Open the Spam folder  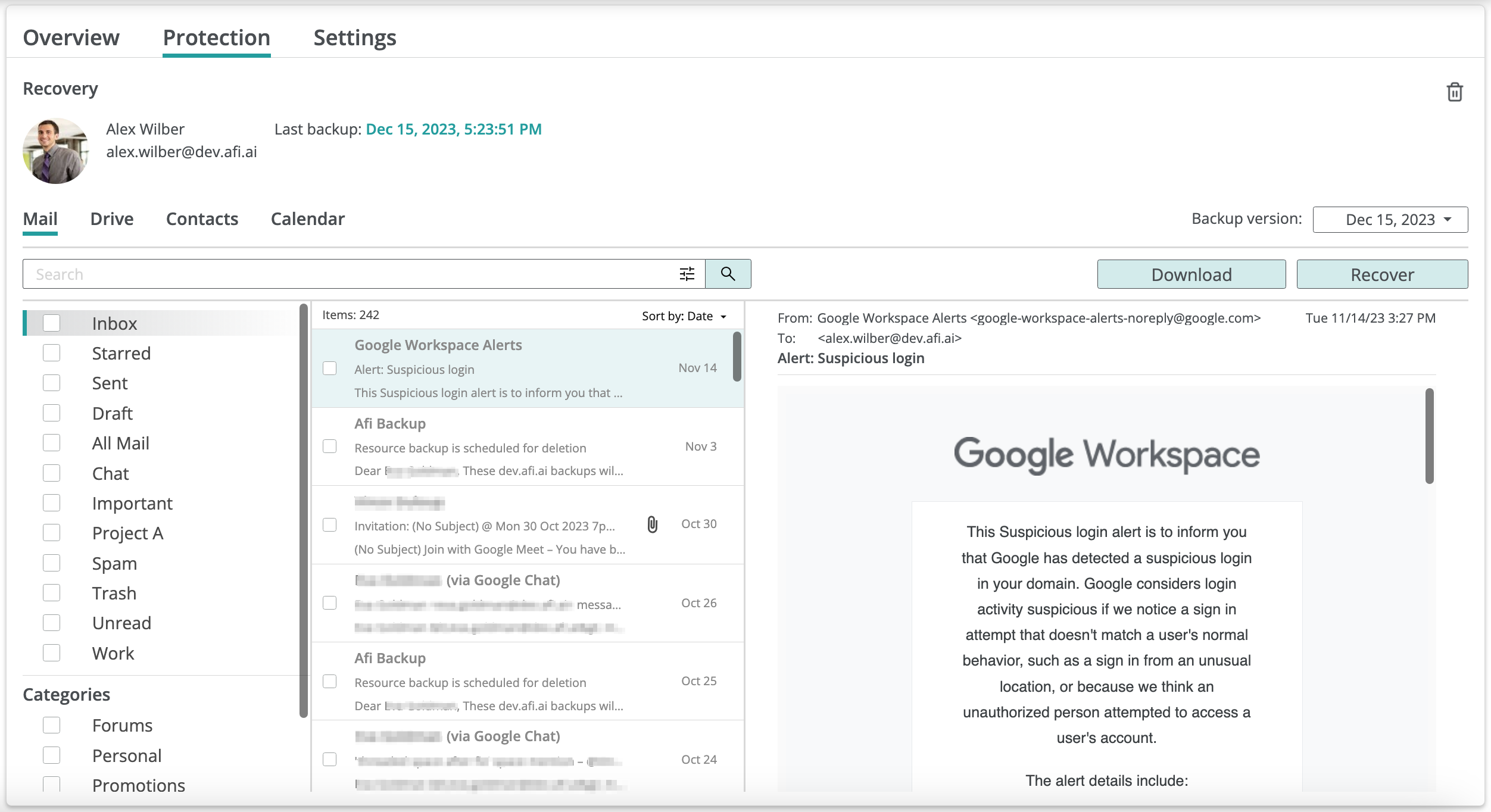(114, 563)
